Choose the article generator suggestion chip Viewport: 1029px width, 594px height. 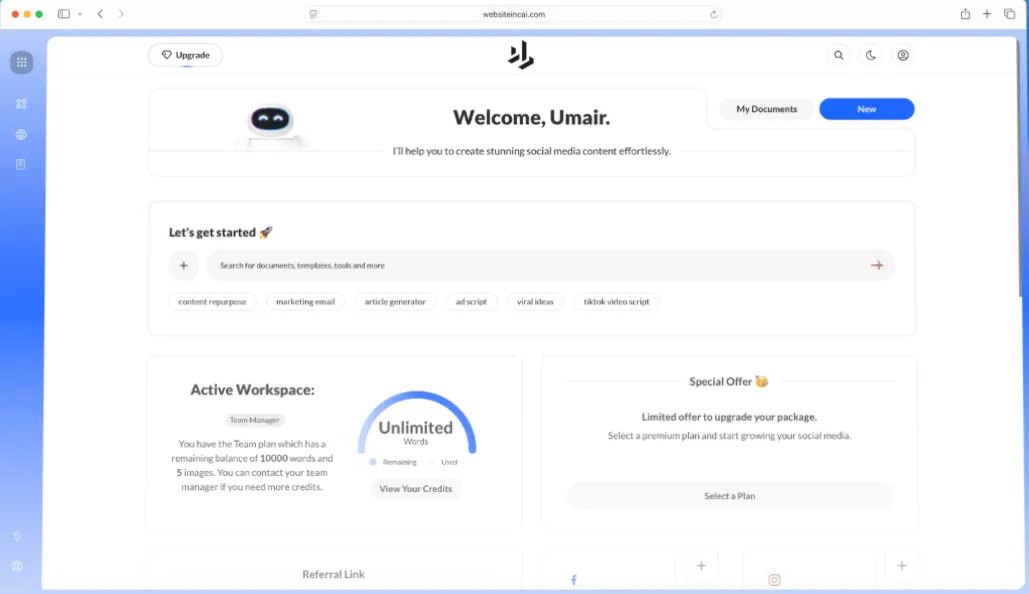(x=395, y=302)
